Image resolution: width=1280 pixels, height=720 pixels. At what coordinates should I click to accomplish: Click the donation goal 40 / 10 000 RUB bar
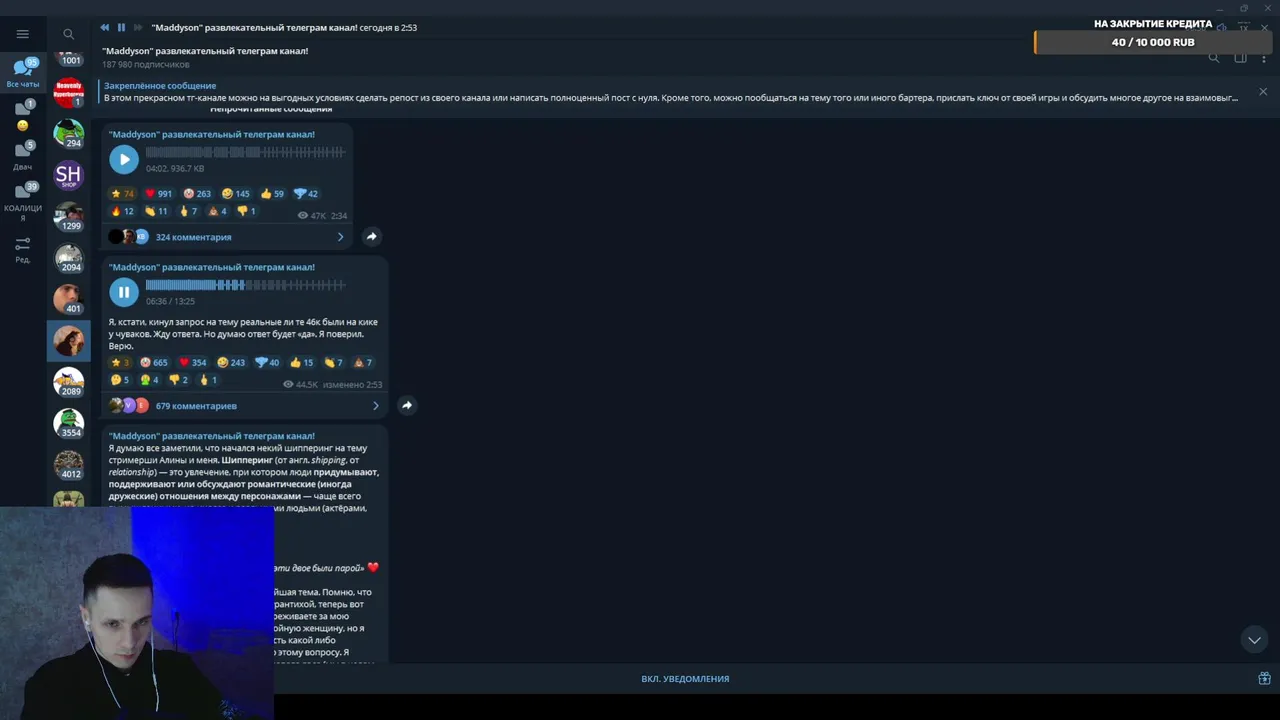pyautogui.click(x=1155, y=42)
